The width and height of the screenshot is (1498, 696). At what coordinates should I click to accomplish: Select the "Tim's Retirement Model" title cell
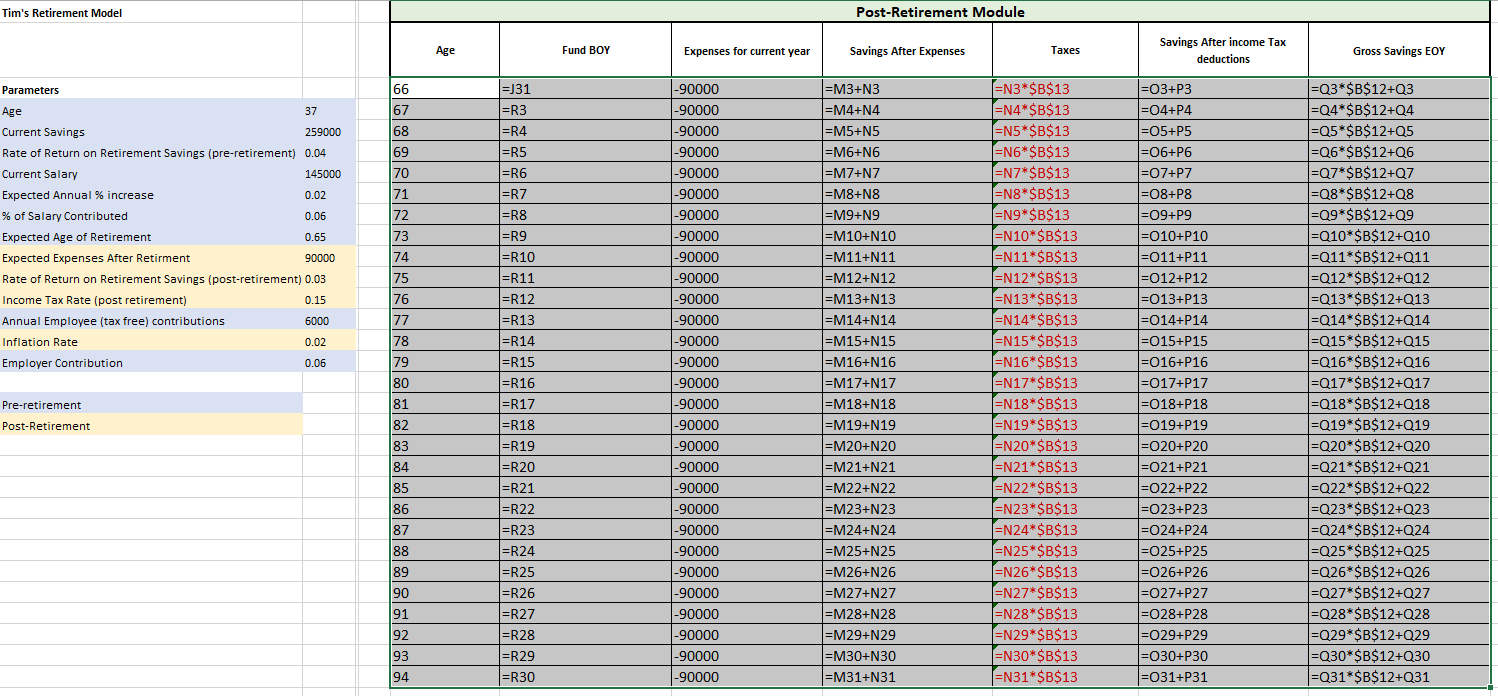tap(151, 13)
